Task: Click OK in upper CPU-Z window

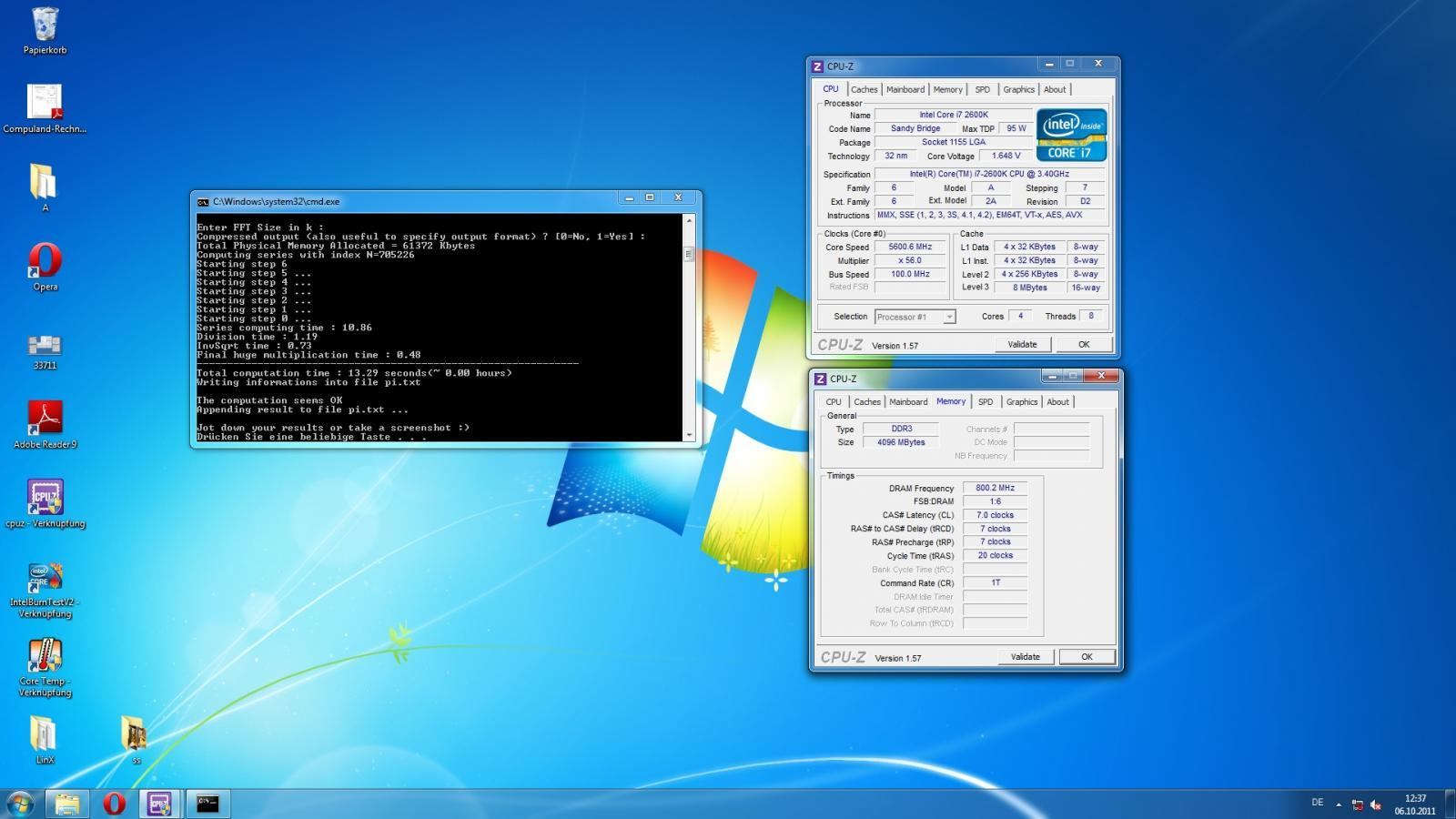Action: [x=1083, y=344]
